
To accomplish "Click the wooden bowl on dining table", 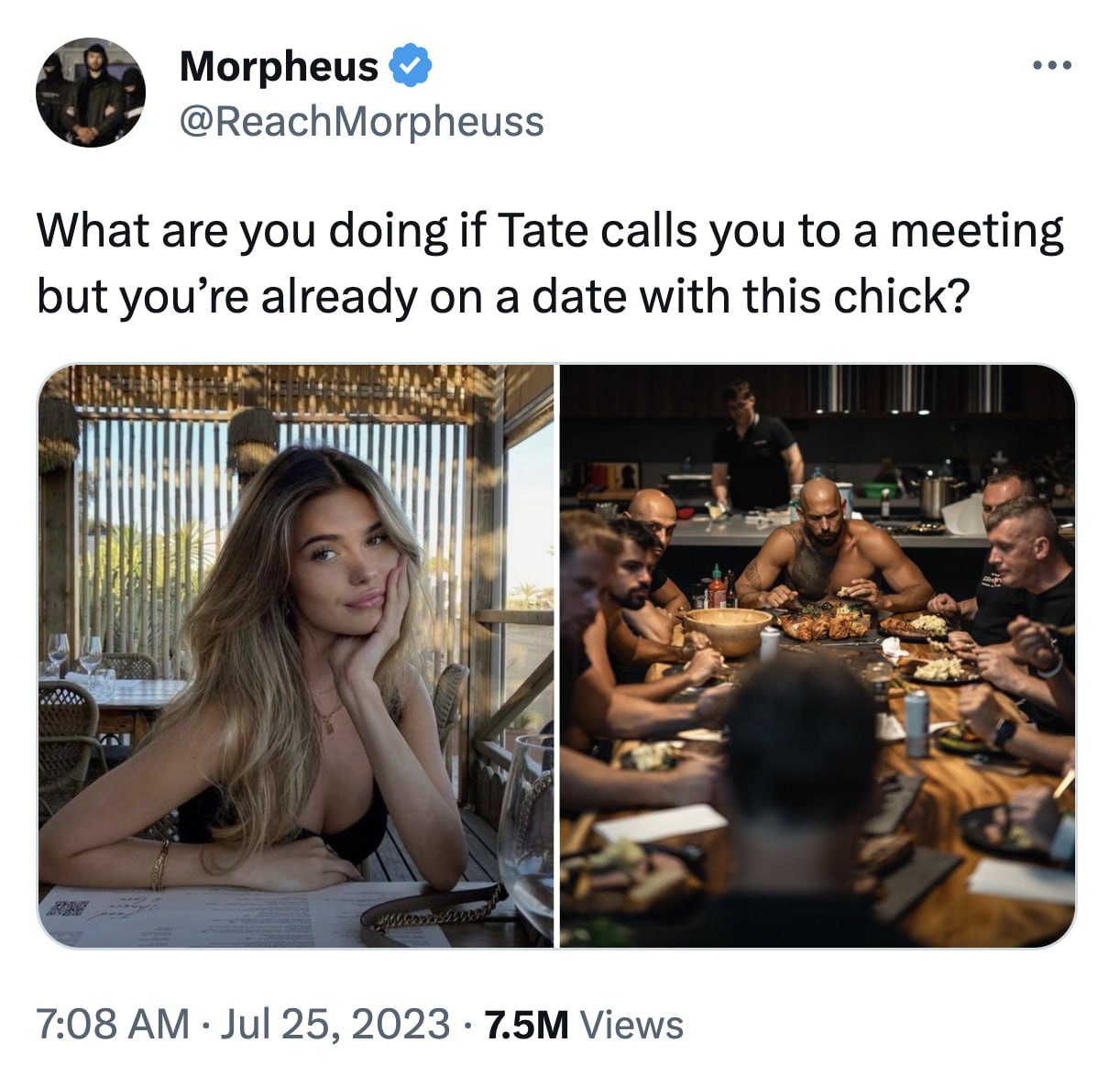I will 728,631.
